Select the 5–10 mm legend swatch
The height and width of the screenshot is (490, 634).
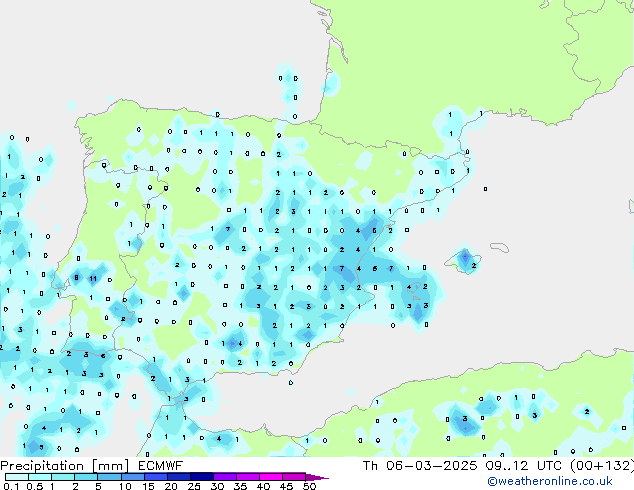pos(109,477)
